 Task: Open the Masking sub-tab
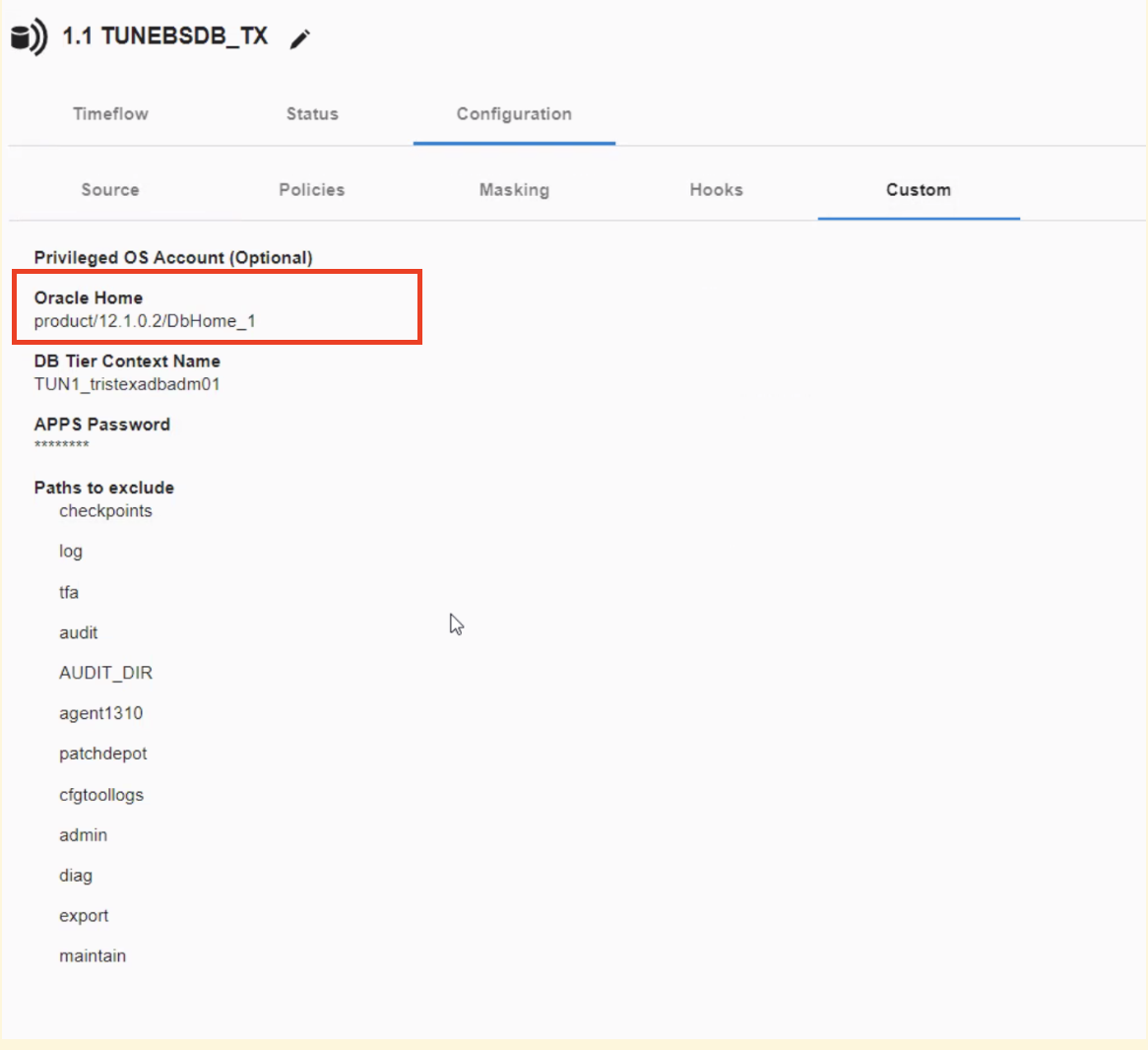514,190
